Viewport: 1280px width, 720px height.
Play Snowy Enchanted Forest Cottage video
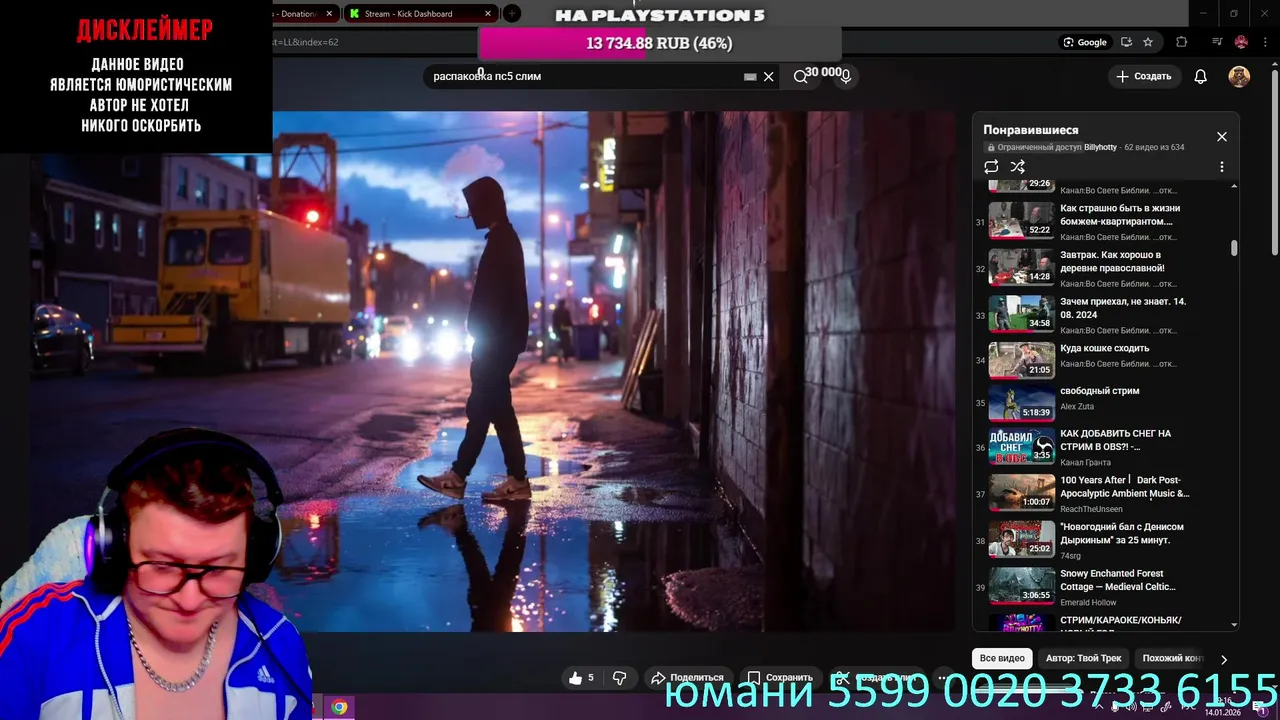[x=1104, y=587]
